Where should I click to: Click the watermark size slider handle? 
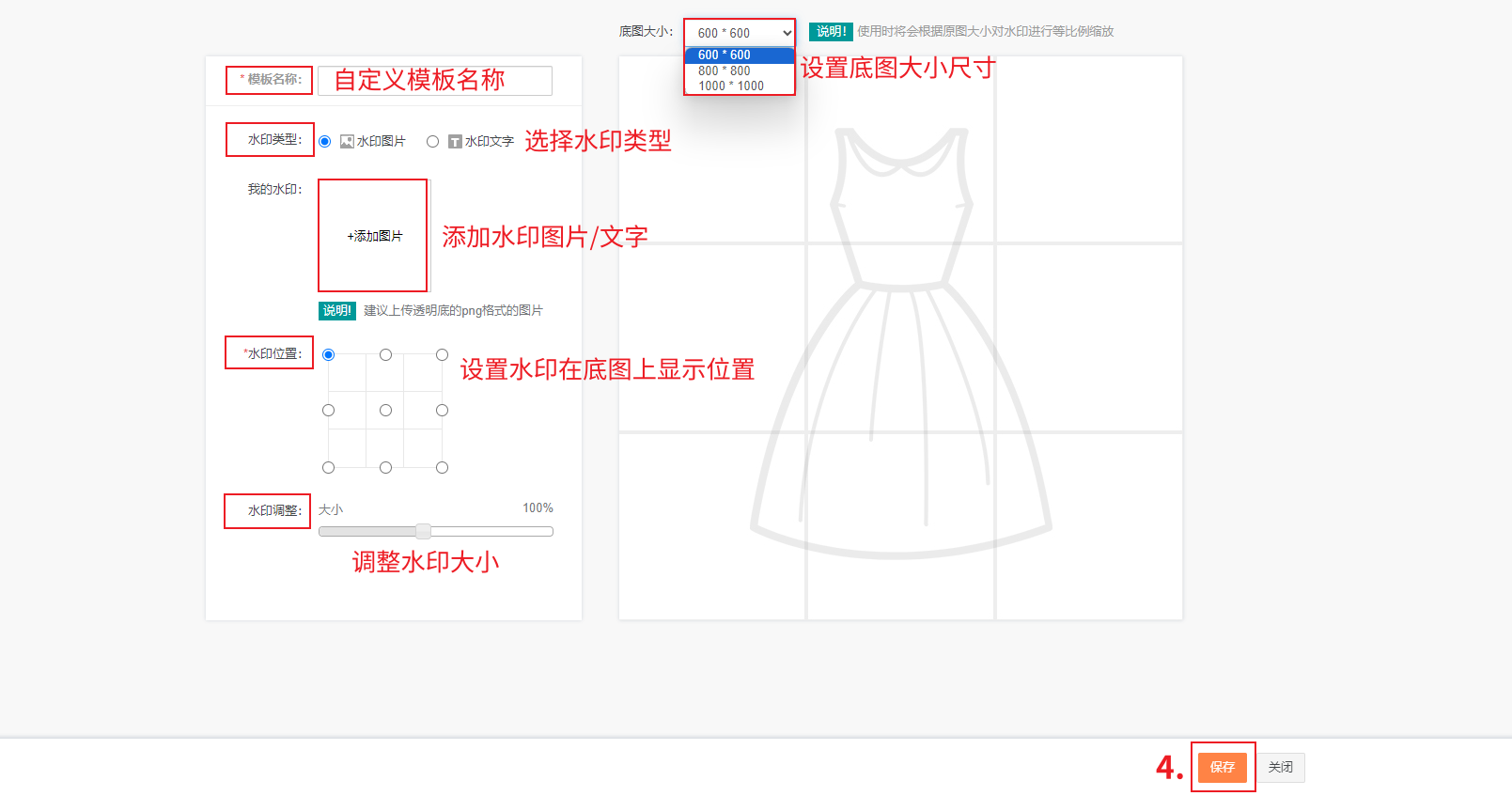pos(423,531)
